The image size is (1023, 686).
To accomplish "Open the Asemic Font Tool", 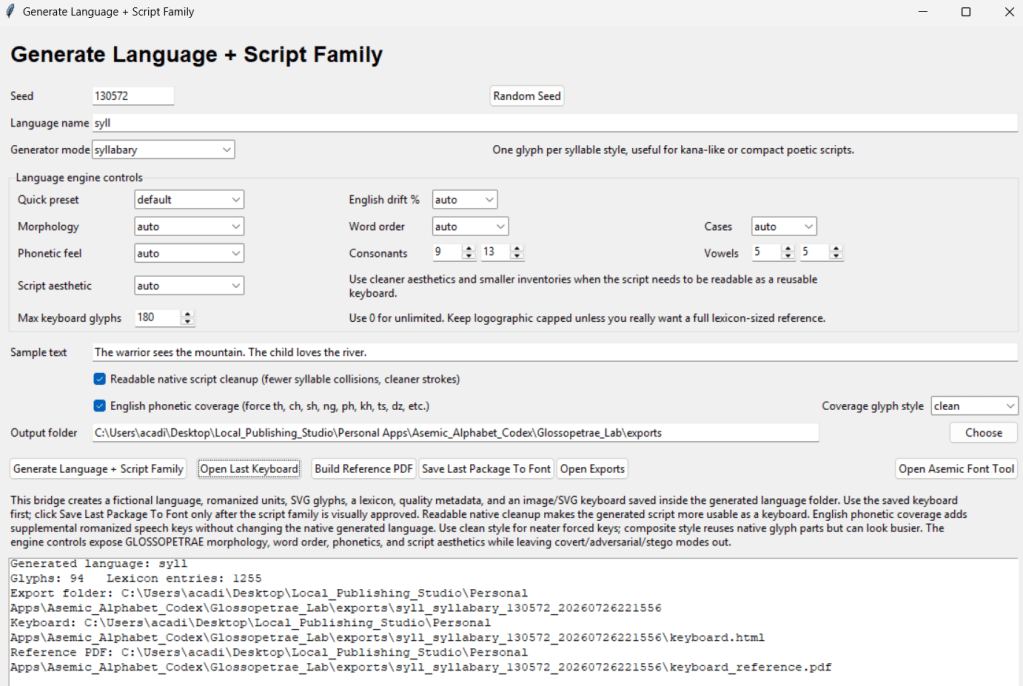I will coord(956,469).
